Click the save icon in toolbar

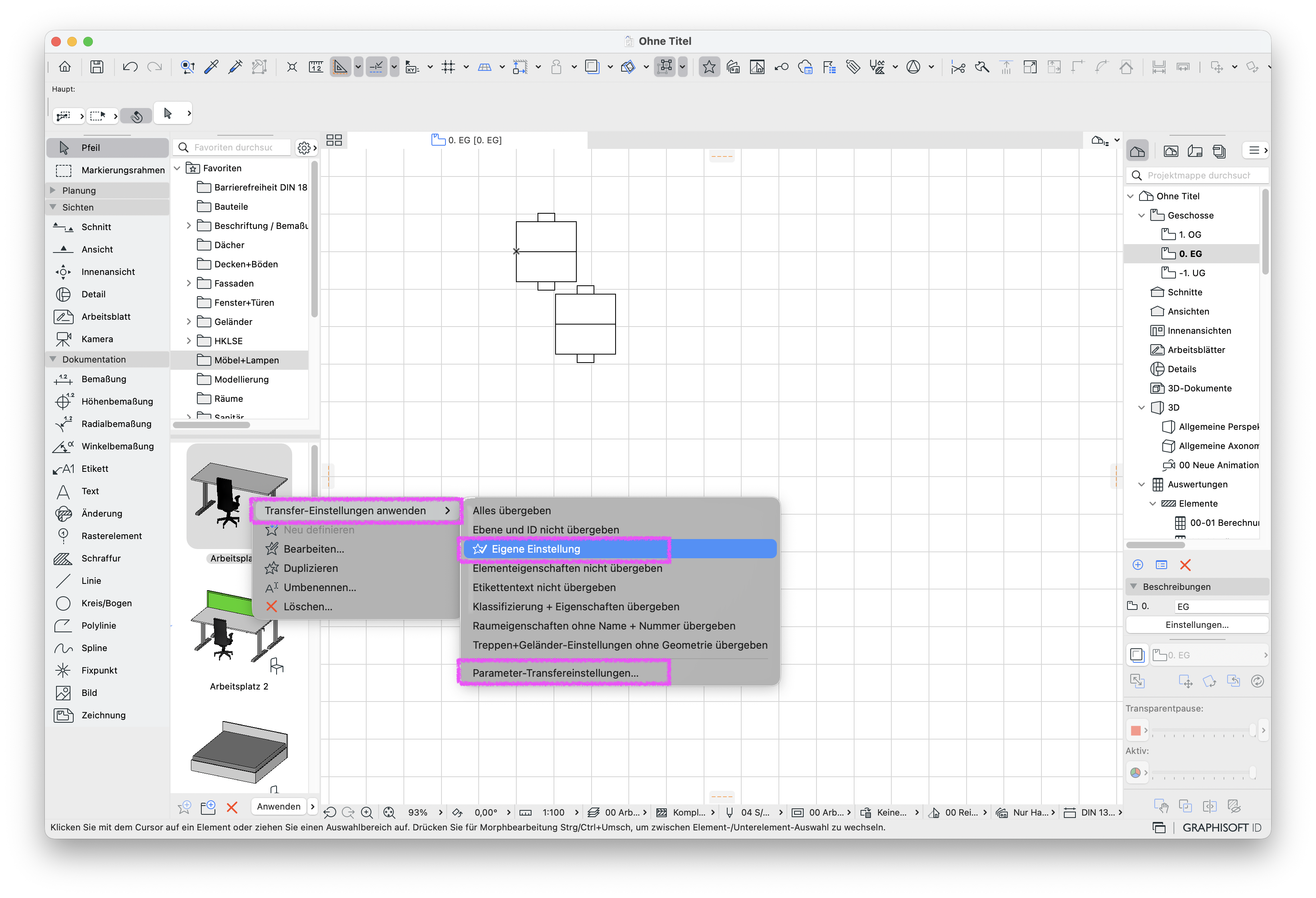(97, 67)
